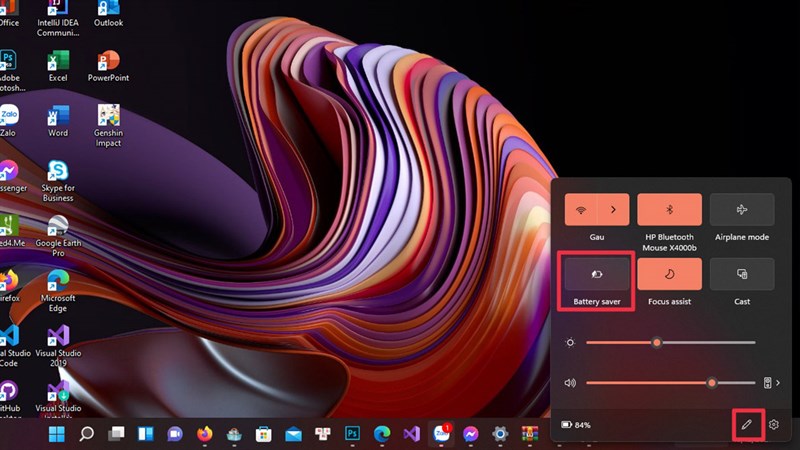This screenshot has height=450, width=800.
Task: Open the Widgets panel from taskbar
Action: click(x=145, y=434)
